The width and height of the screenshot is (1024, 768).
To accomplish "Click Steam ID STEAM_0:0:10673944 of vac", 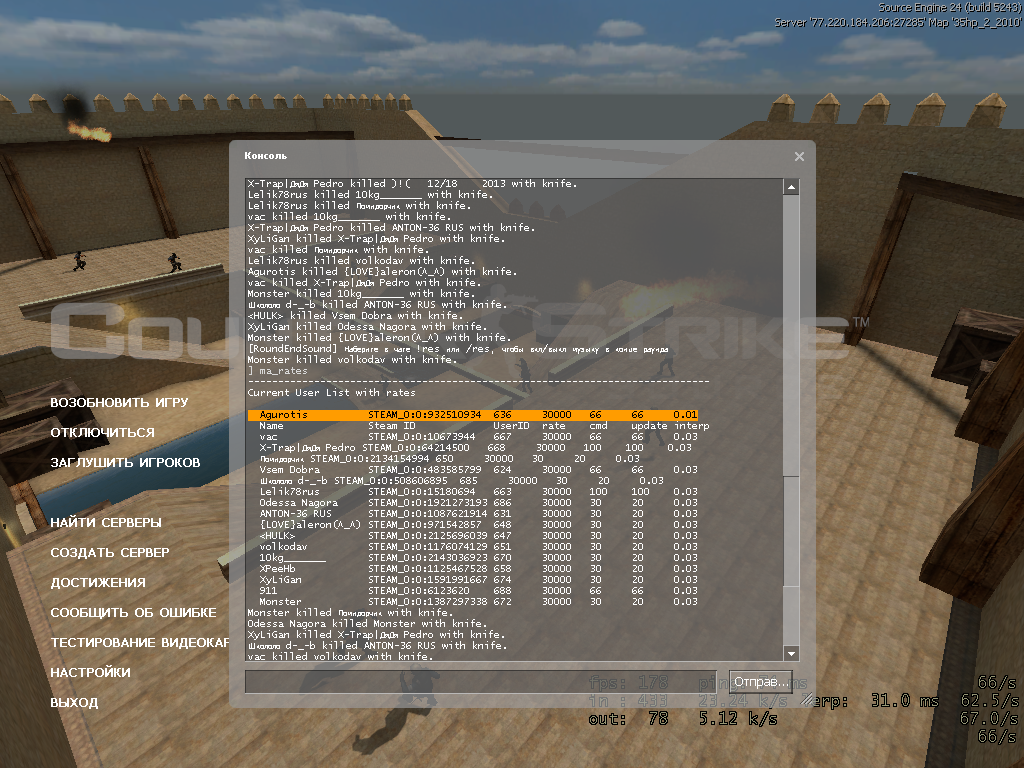I will coord(422,437).
